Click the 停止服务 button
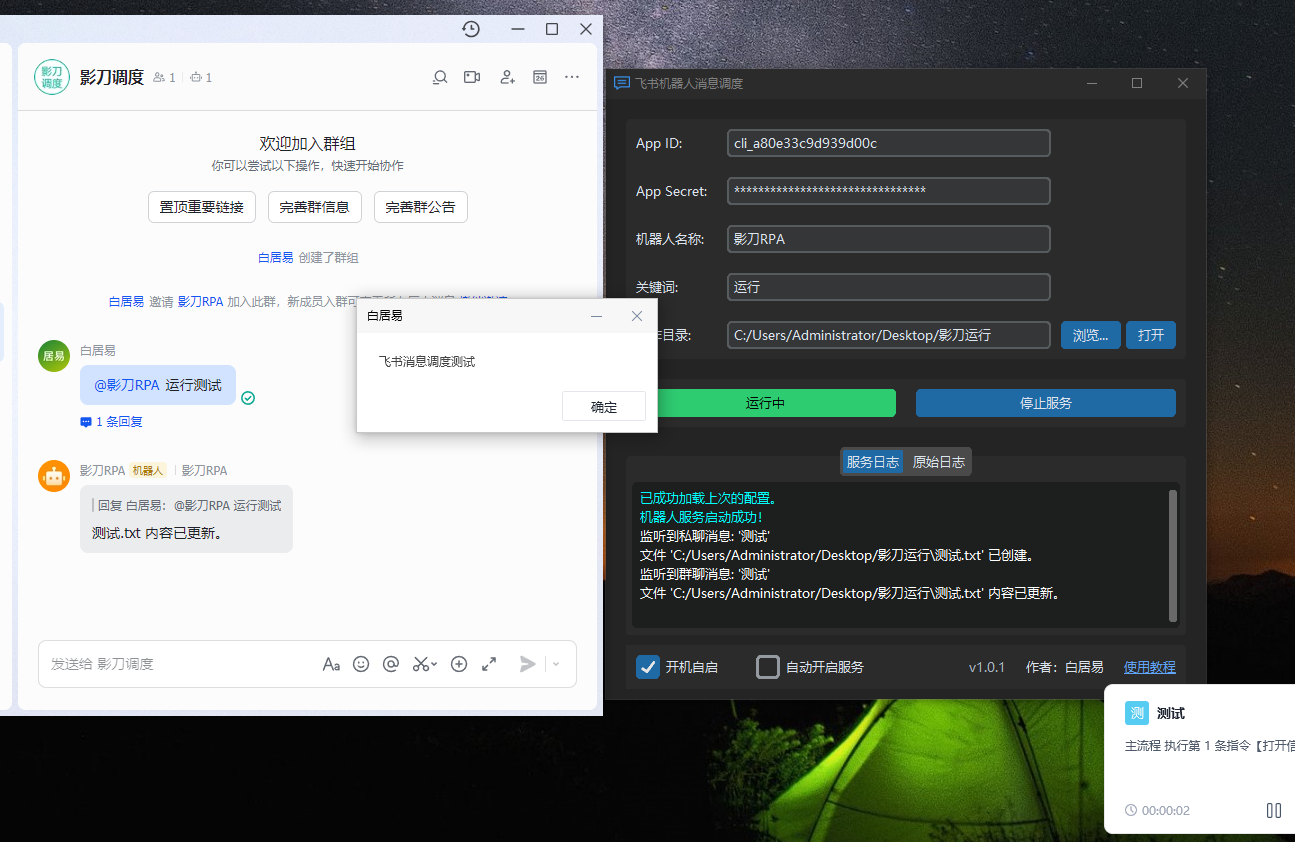The width and height of the screenshot is (1295, 842). pyautogui.click(x=1045, y=403)
